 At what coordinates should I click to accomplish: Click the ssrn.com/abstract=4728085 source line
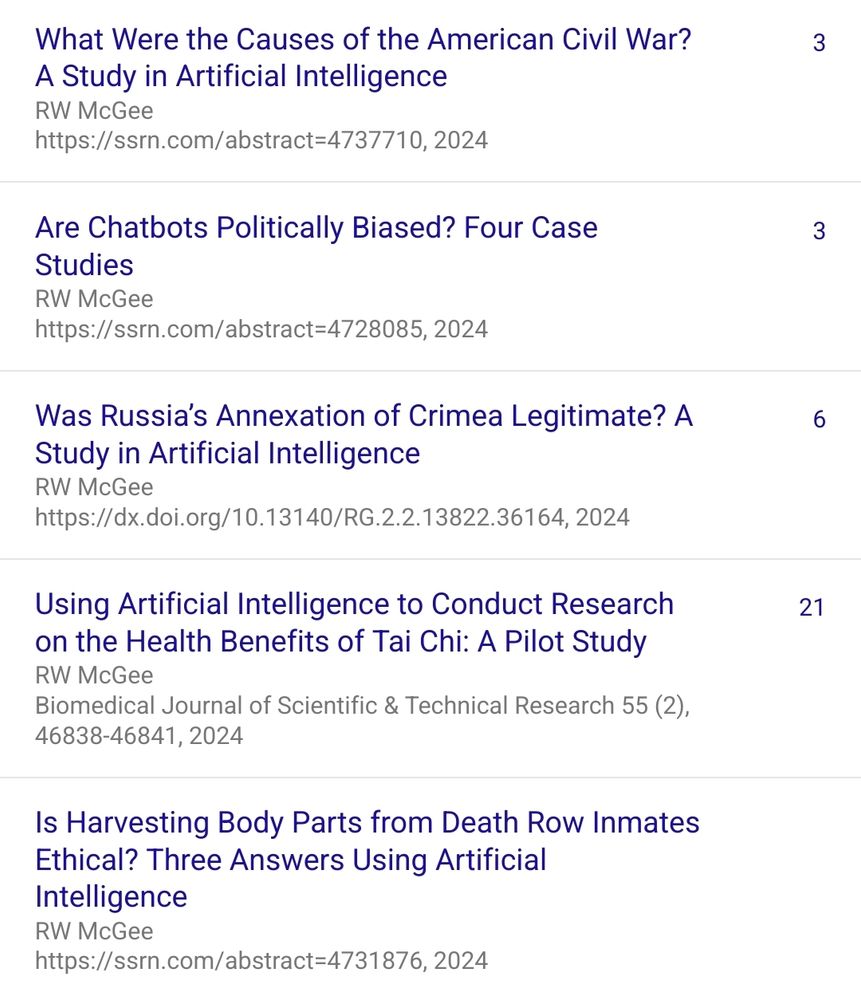pos(261,329)
